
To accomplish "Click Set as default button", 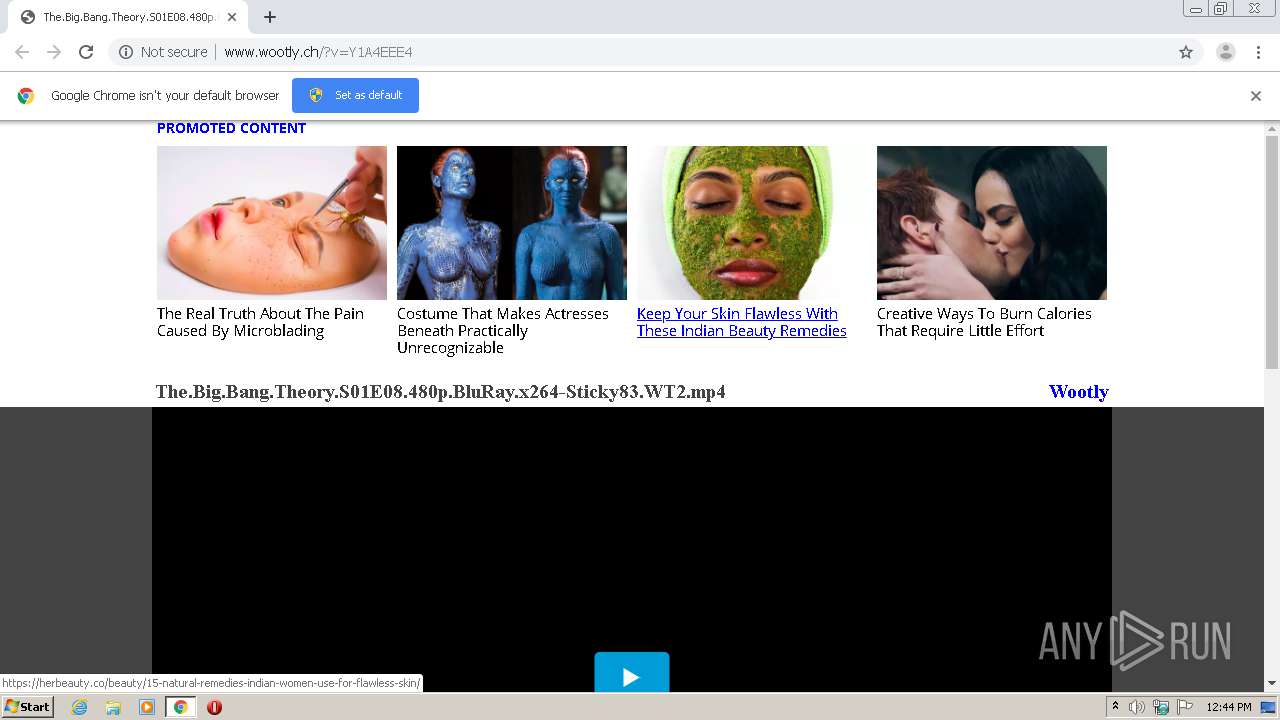I will tap(355, 95).
